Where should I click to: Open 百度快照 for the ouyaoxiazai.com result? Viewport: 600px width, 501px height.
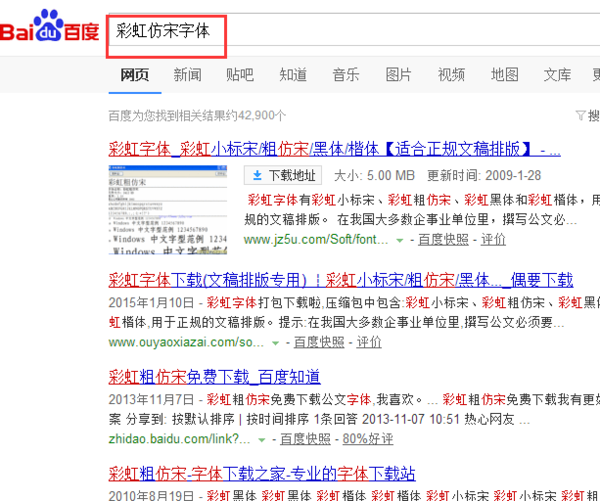click(x=319, y=342)
